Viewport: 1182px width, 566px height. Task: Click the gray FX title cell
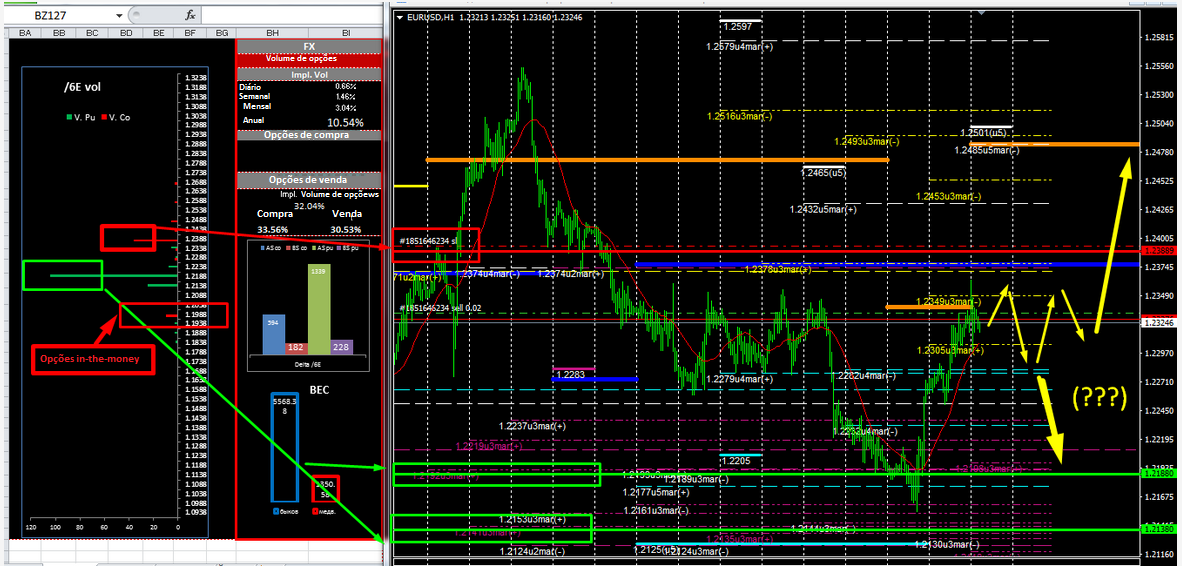tap(308, 47)
